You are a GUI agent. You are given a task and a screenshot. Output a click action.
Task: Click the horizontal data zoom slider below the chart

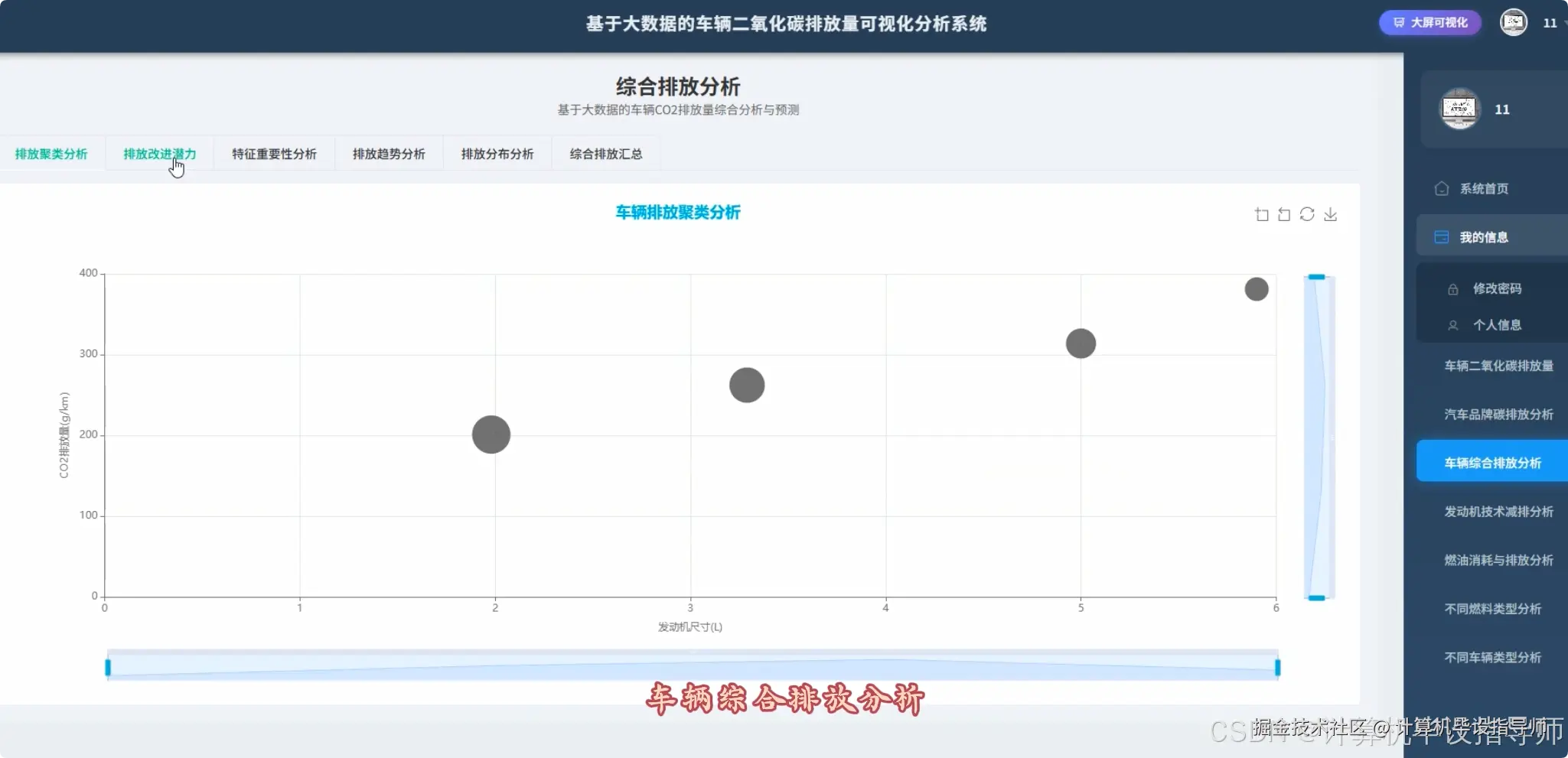[689, 666]
